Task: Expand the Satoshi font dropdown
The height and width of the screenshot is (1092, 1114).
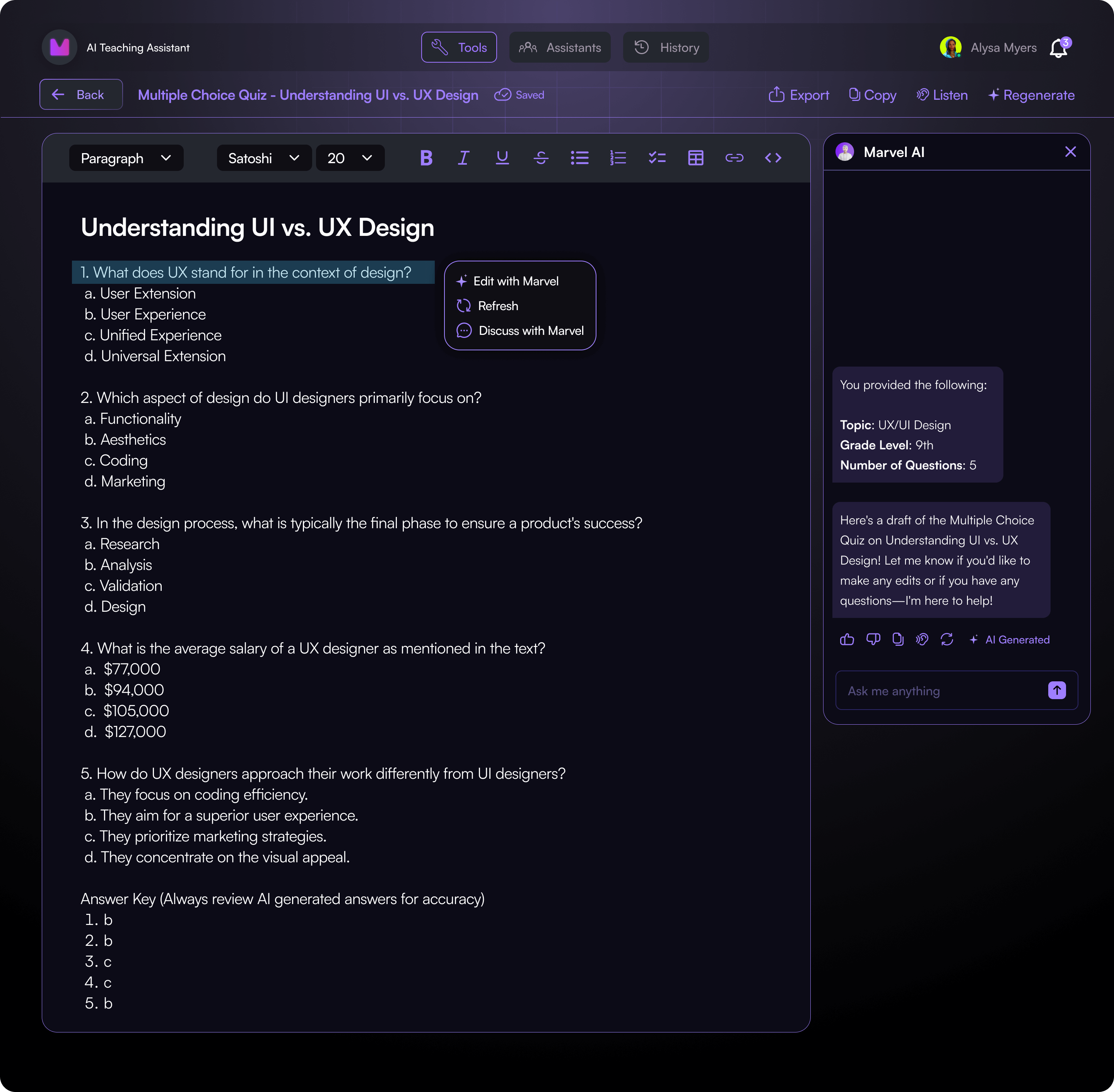Action: pyautogui.click(x=263, y=158)
